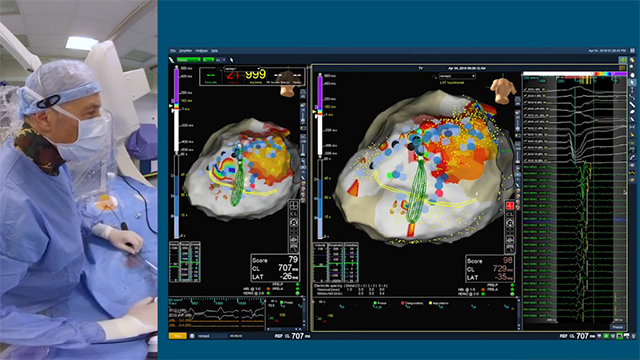The image size is (640, 360).
Task: Open the File menu
Action: click(173, 51)
